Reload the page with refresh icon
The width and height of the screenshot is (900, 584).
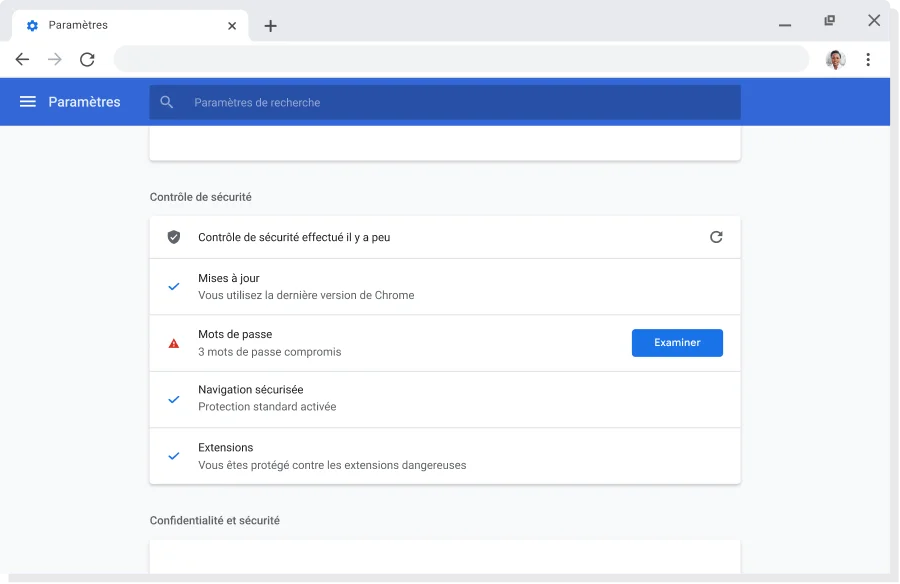point(87,60)
